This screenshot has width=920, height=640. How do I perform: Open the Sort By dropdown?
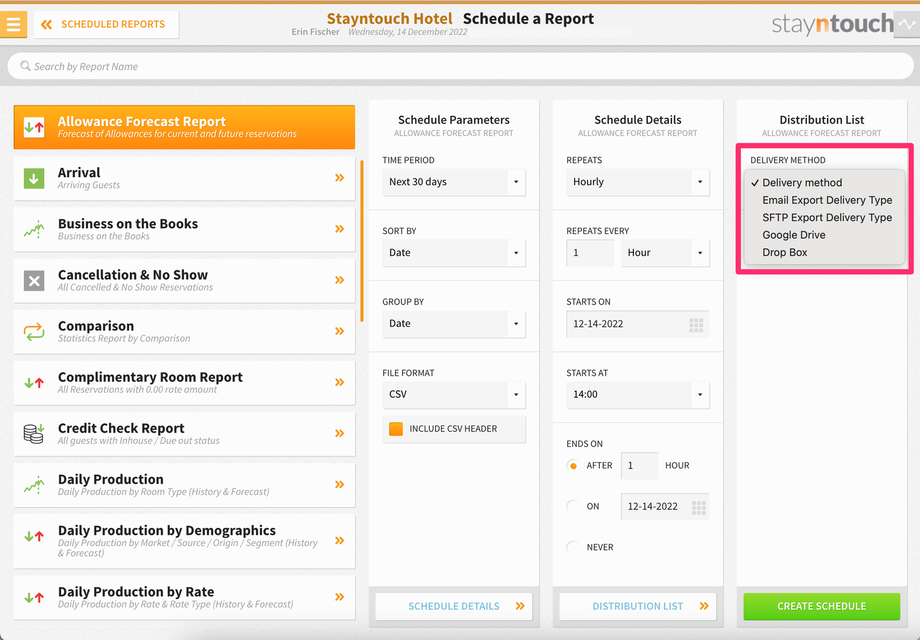pyautogui.click(x=454, y=253)
